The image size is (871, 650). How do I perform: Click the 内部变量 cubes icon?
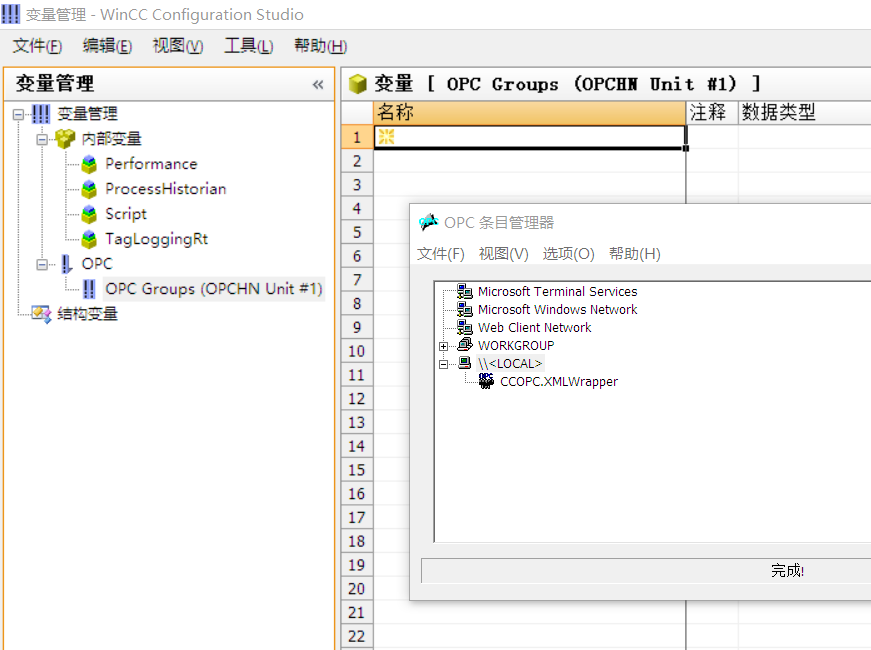point(65,139)
